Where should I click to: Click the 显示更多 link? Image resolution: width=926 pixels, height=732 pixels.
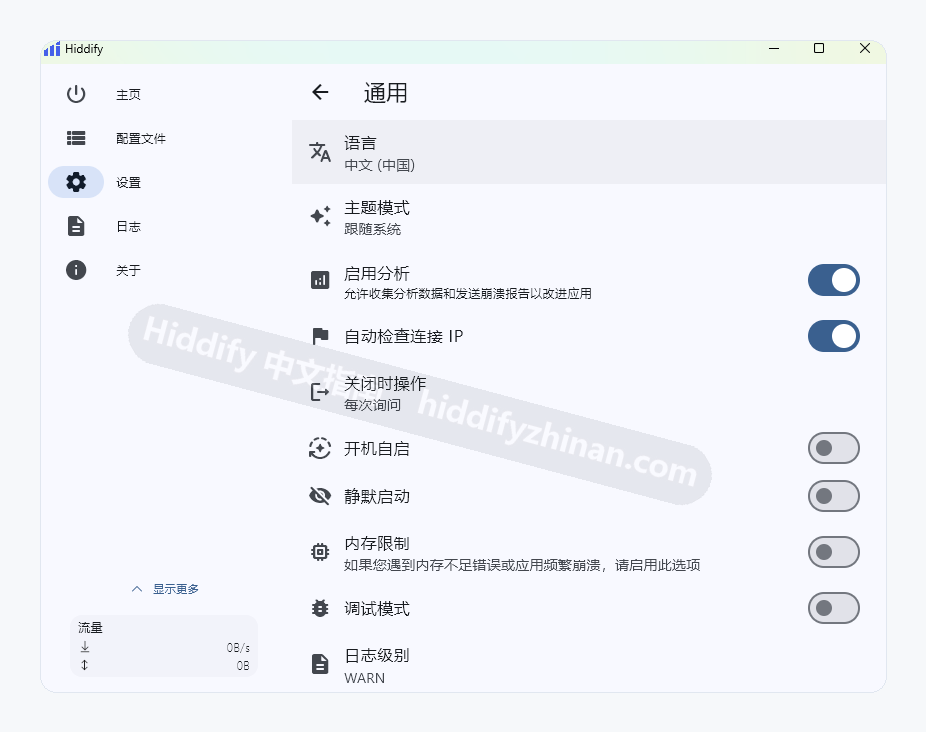[175, 589]
